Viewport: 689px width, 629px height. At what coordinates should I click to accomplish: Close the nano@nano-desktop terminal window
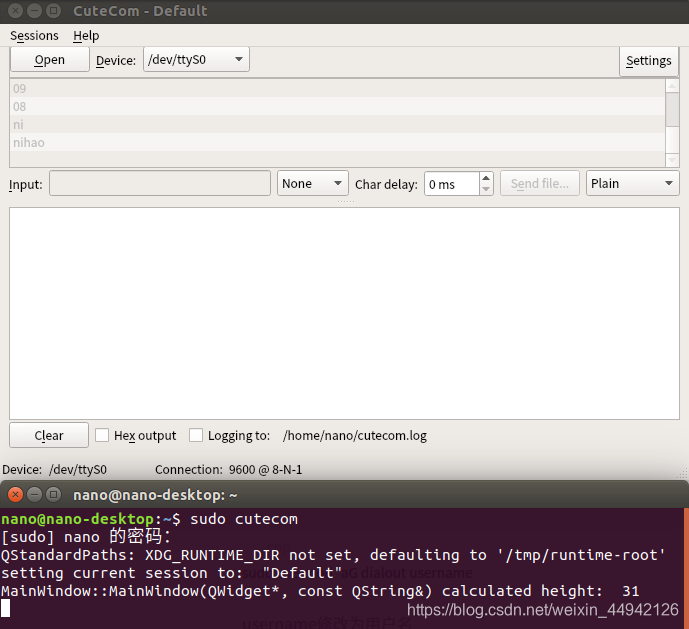pos(15,494)
